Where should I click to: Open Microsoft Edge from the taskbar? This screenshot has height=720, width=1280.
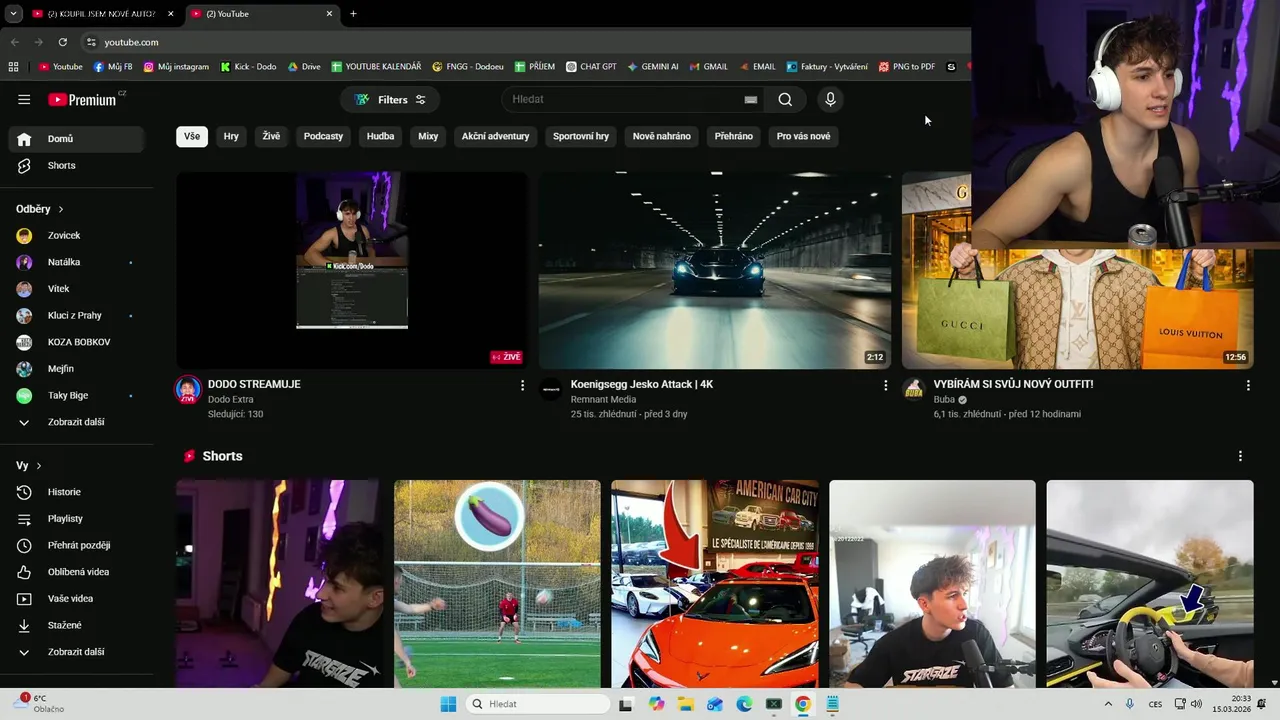(744, 704)
